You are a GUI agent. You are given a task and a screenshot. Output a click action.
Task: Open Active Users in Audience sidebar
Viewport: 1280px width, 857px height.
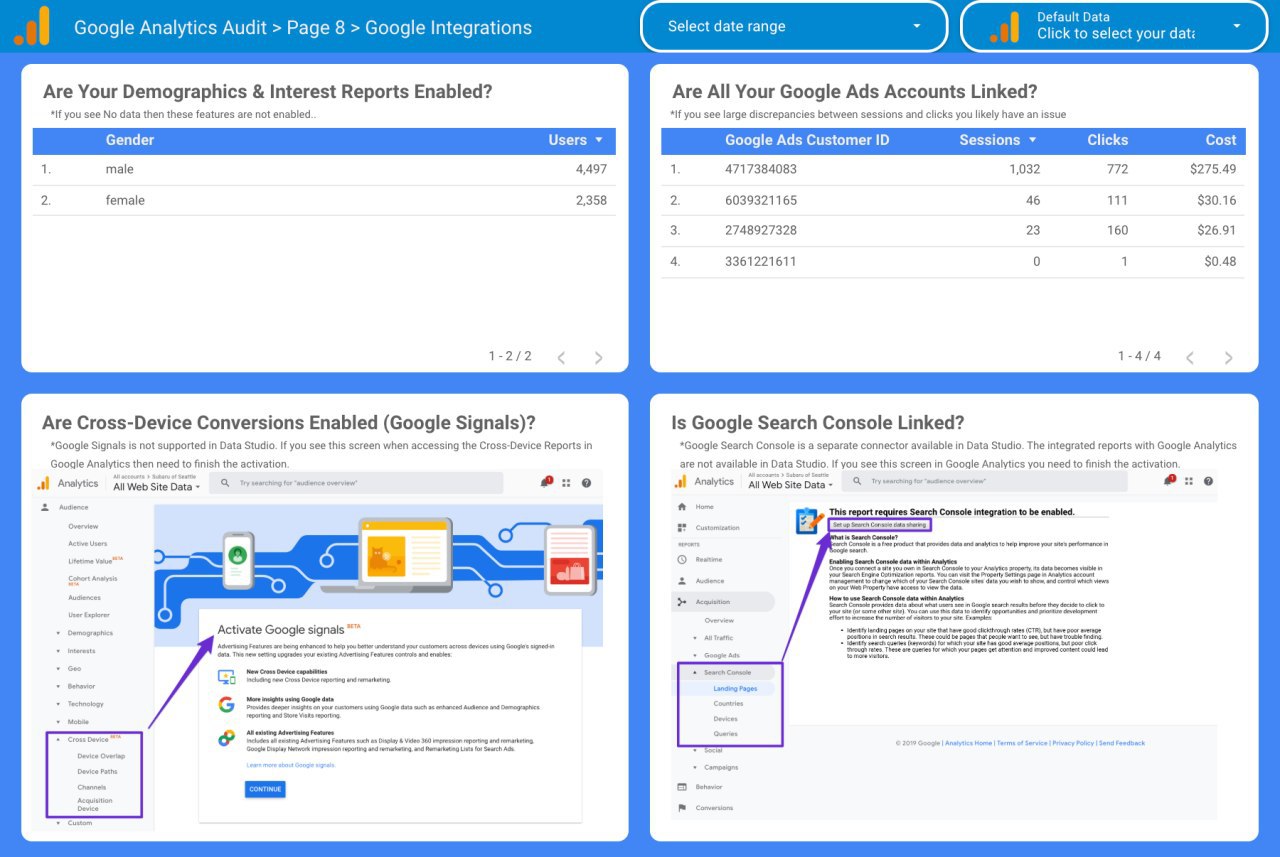point(88,544)
